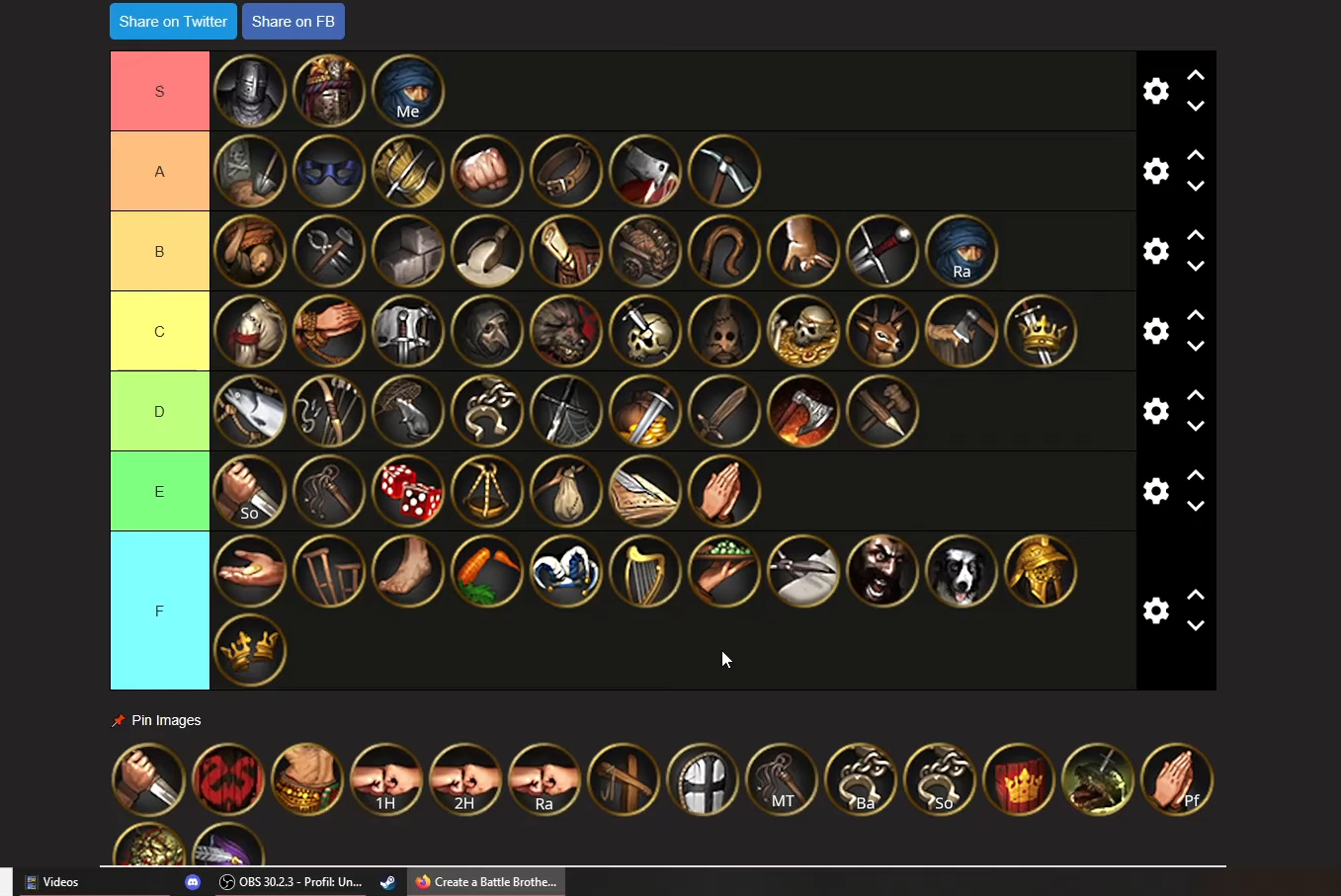1341x896 pixels.
Task: Click the cyan F tier label
Action: 160,611
